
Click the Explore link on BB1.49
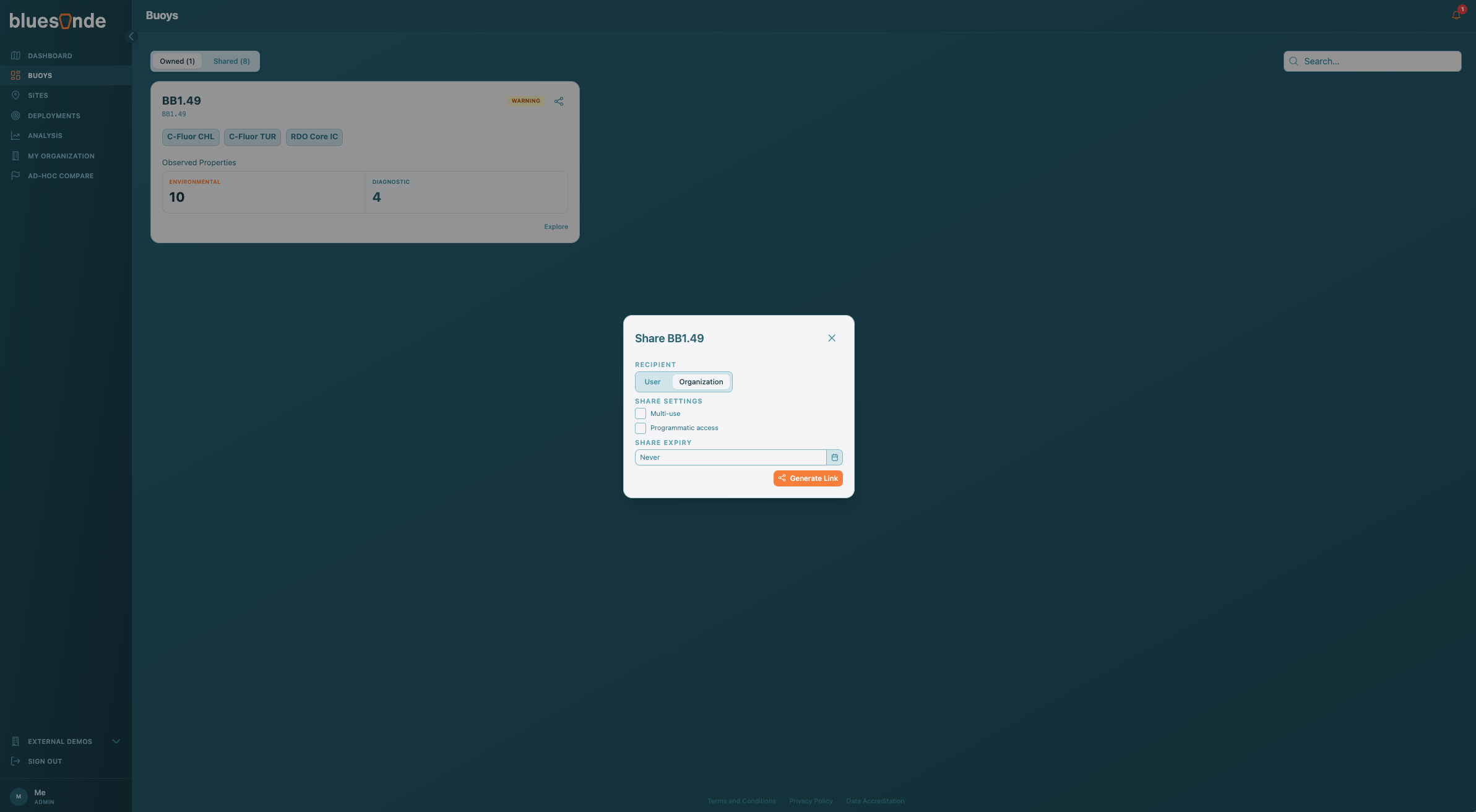click(556, 227)
